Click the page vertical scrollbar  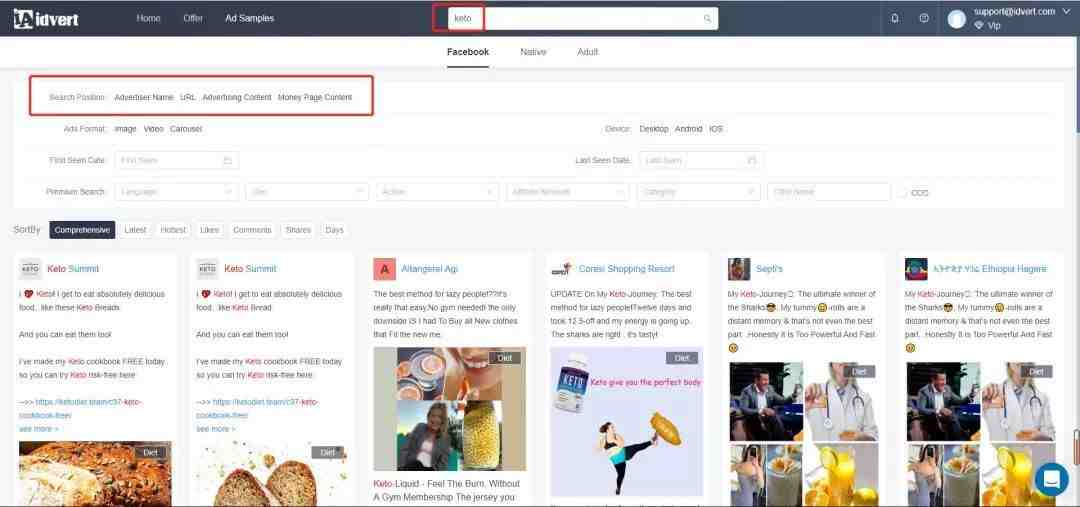coord(1076,448)
